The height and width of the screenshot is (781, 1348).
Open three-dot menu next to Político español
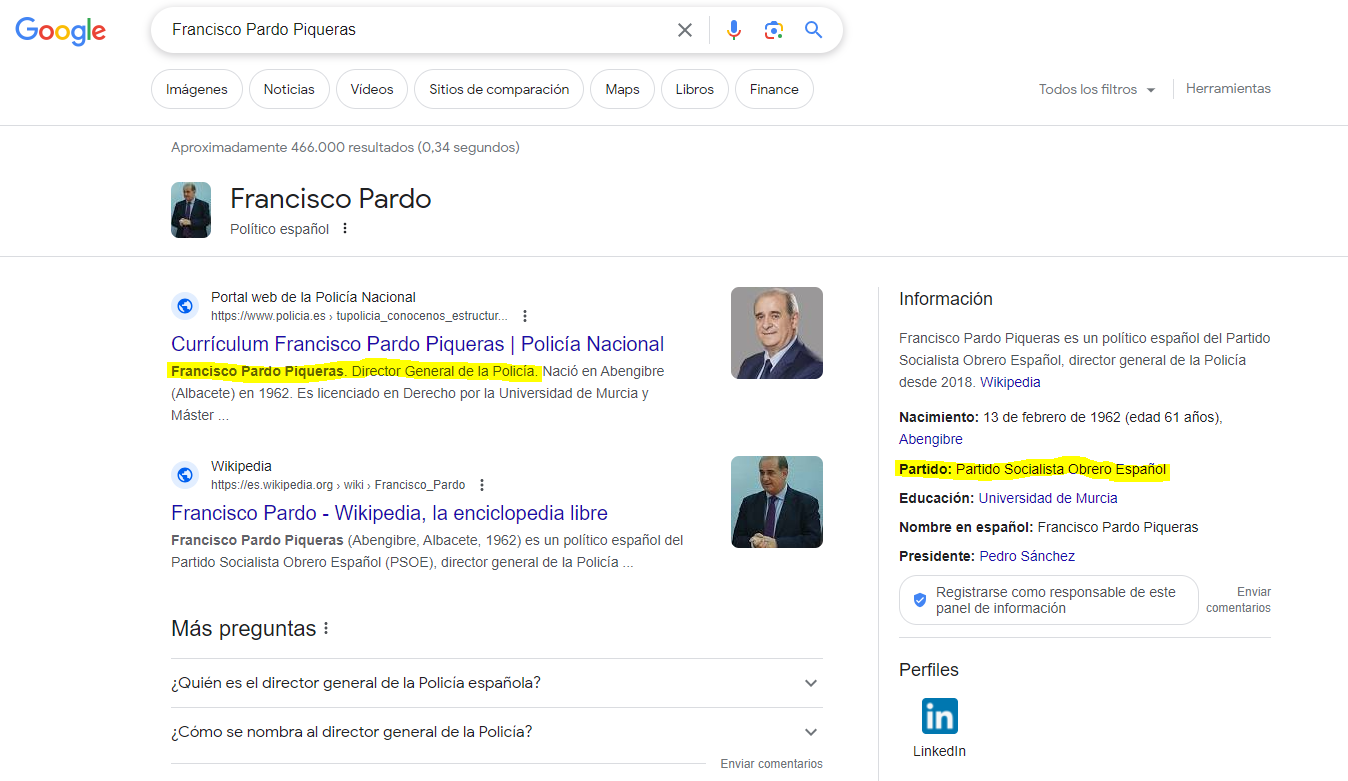(345, 228)
